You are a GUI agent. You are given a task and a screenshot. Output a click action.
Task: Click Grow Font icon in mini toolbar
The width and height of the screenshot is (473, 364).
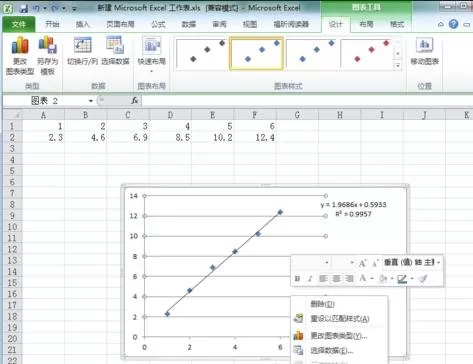tap(362, 263)
